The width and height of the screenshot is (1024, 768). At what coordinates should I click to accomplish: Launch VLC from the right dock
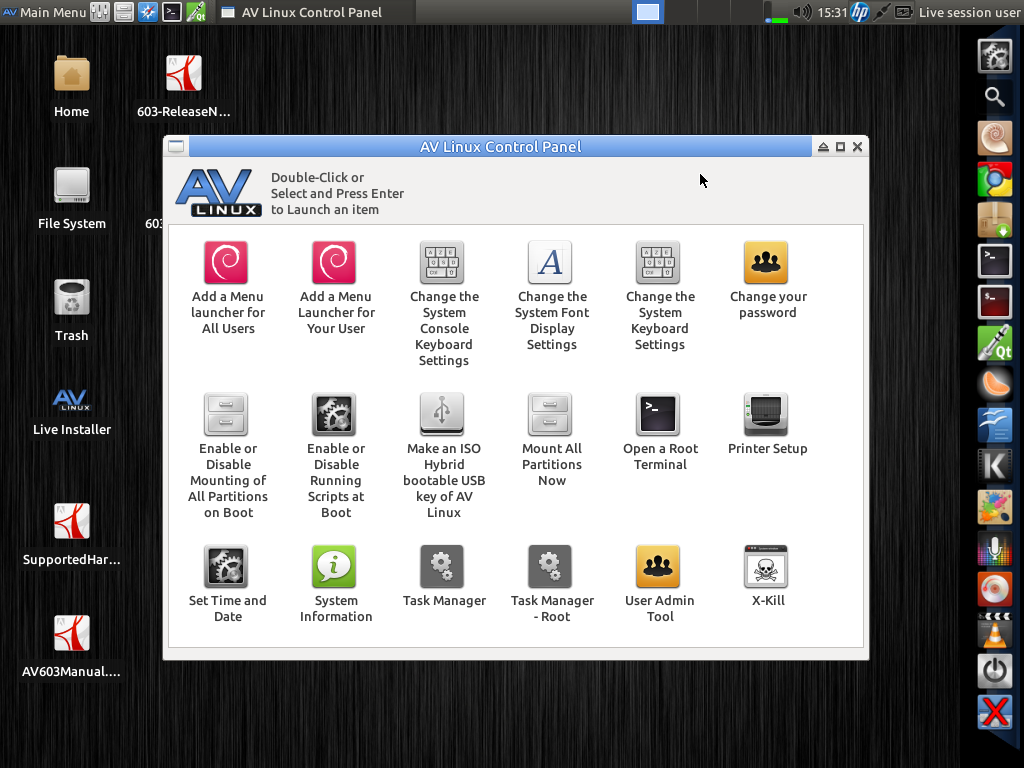coord(995,631)
